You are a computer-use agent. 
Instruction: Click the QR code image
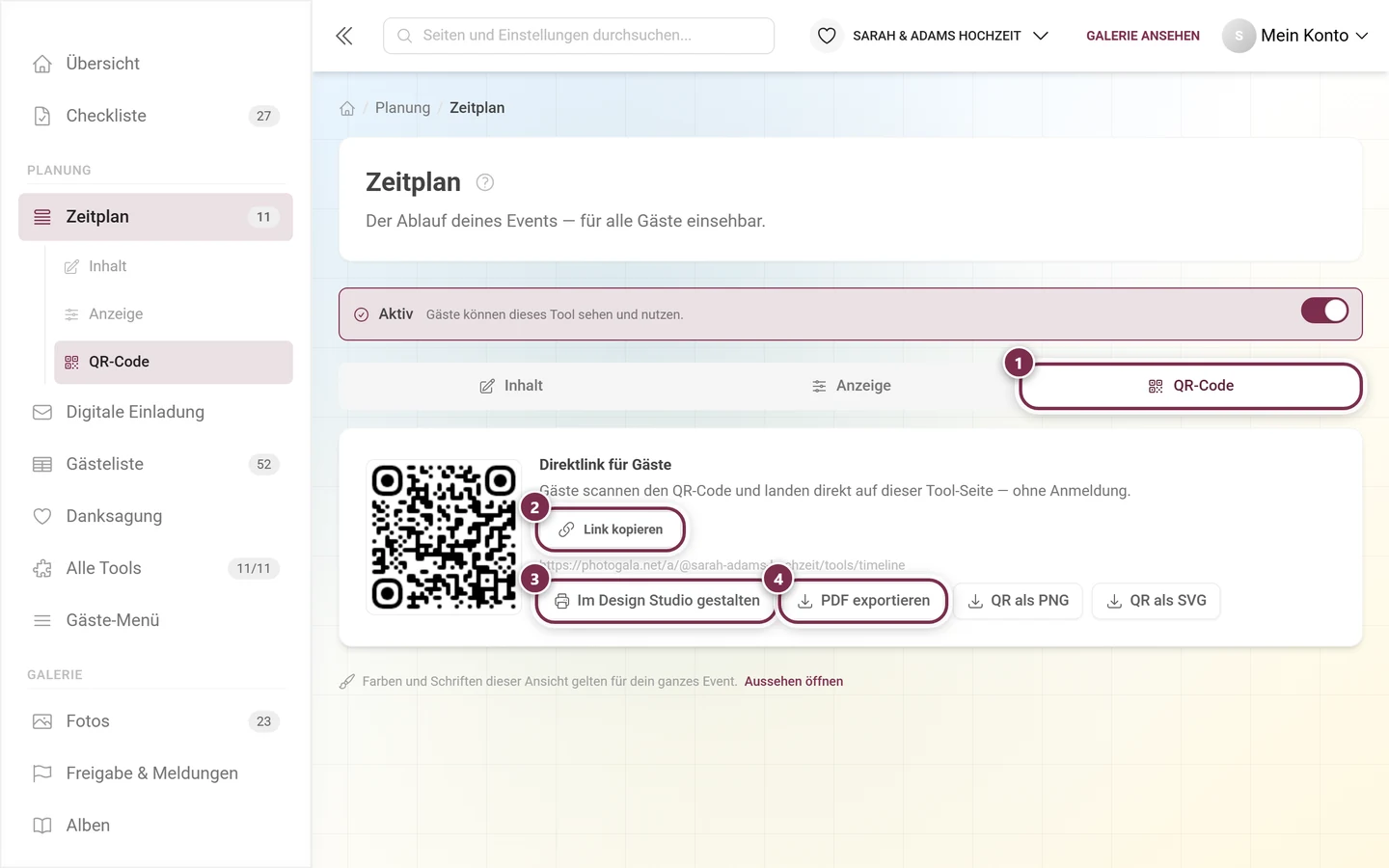[444, 537]
